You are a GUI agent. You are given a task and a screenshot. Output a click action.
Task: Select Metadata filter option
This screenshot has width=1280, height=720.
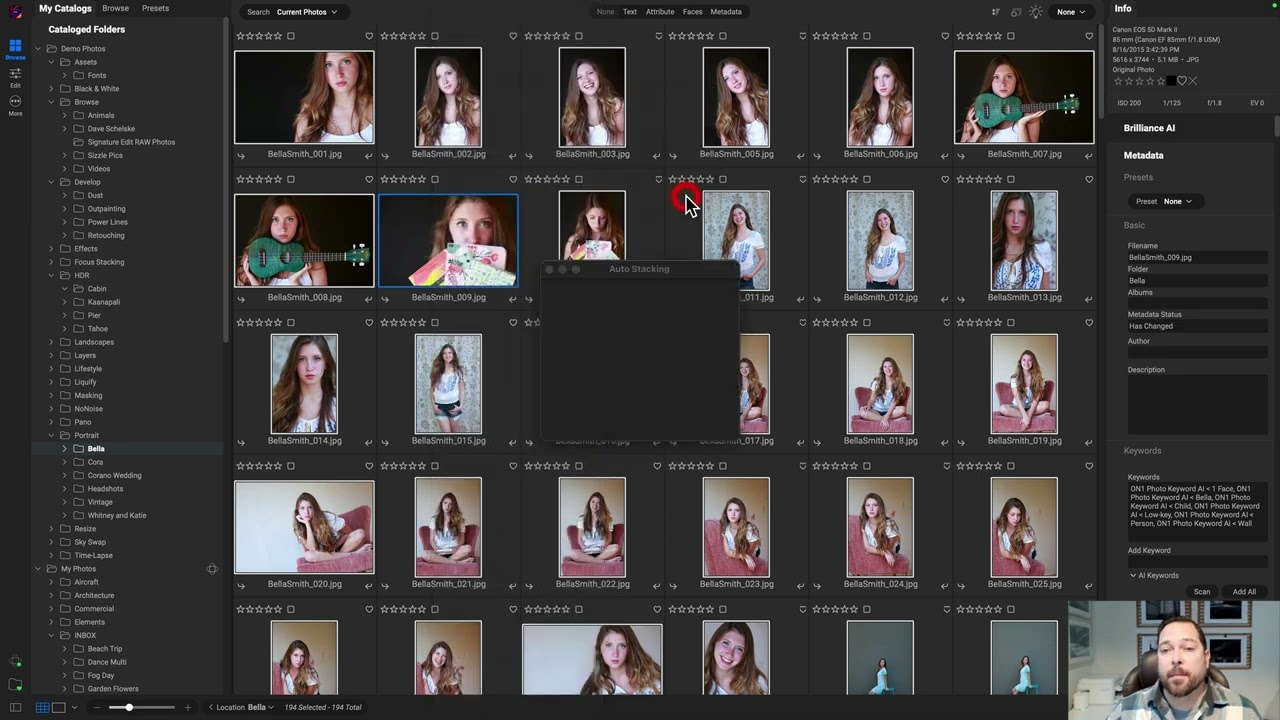click(726, 12)
